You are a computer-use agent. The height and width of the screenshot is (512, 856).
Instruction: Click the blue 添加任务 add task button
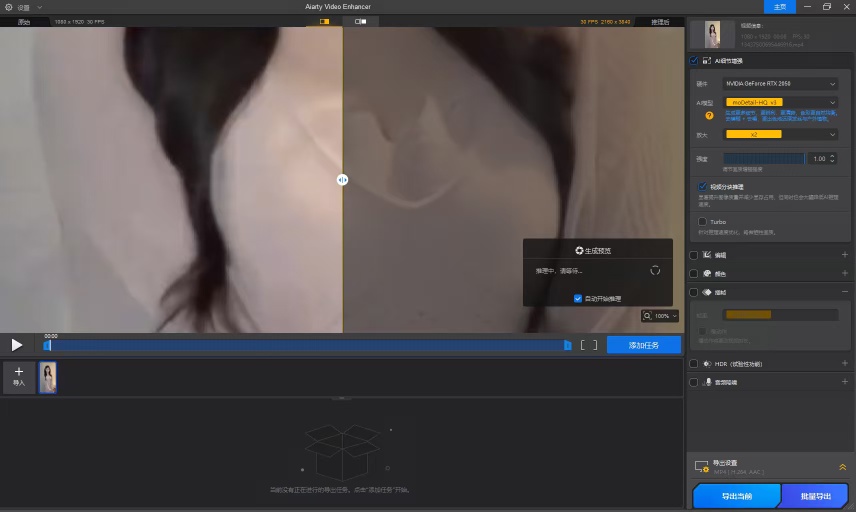pos(644,345)
